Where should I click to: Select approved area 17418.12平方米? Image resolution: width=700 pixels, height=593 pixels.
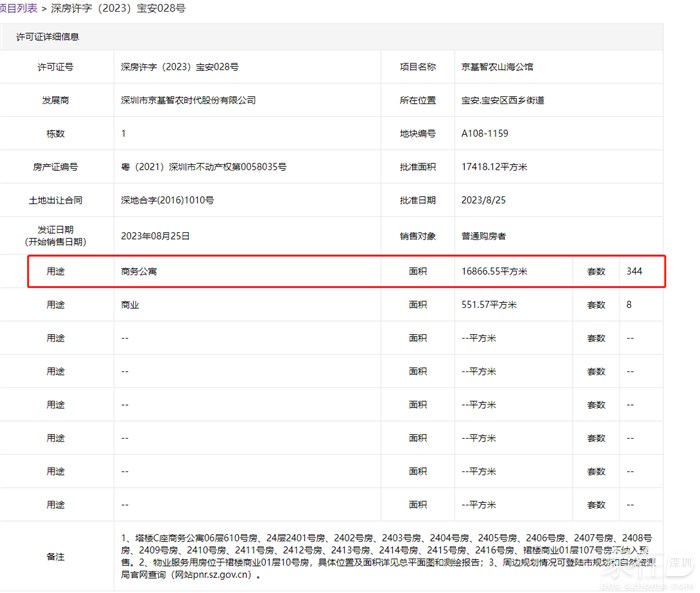tap(494, 167)
